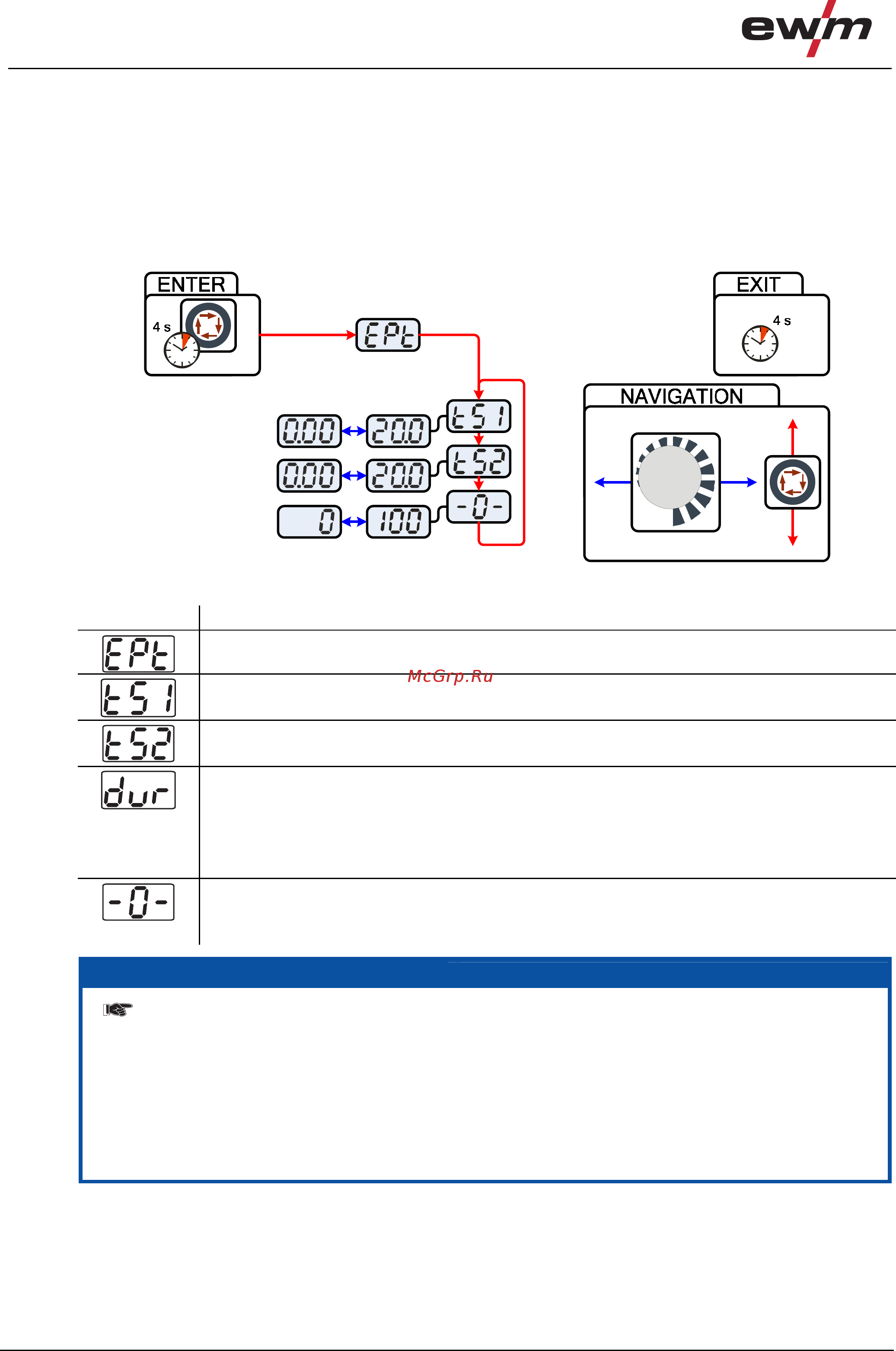Click the -0- display in flow diagram
The width and height of the screenshot is (896, 1351).
[479, 507]
